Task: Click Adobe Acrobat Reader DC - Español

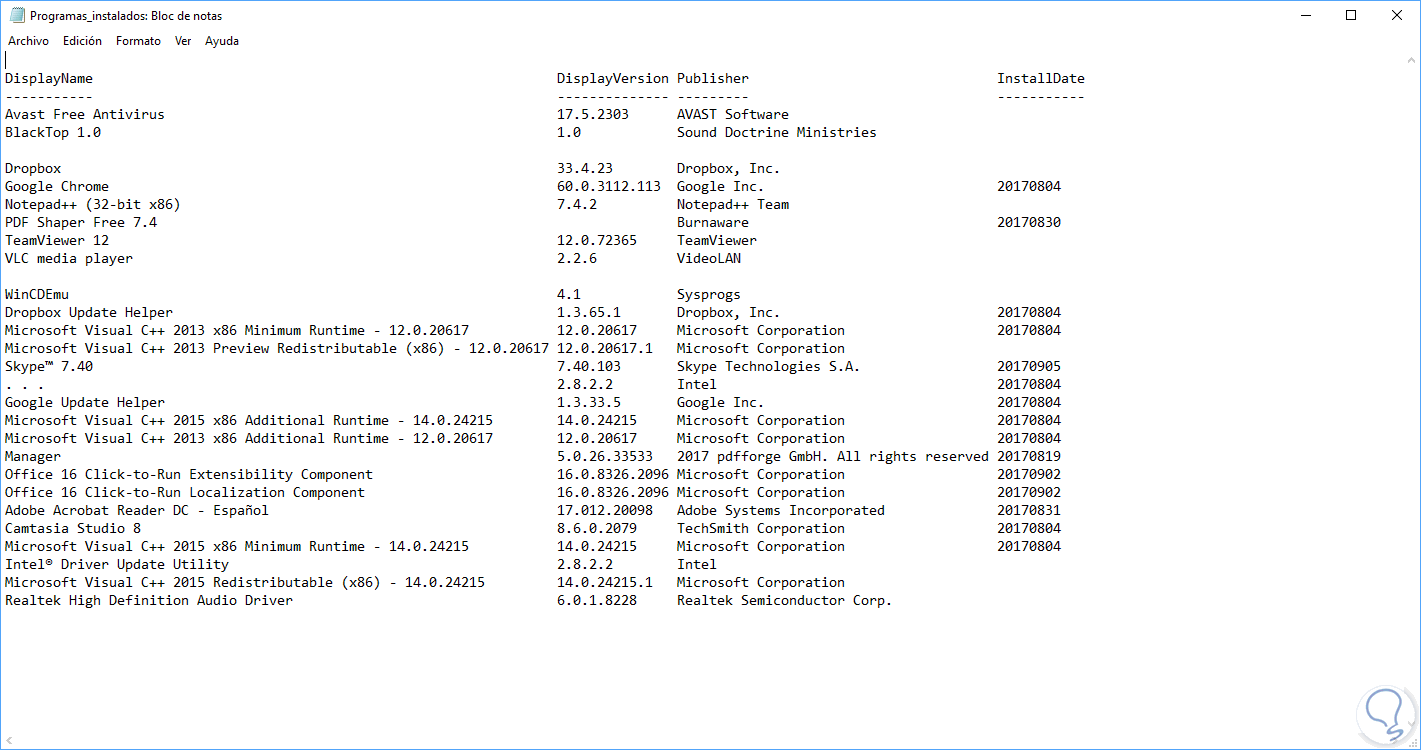Action: [137, 510]
